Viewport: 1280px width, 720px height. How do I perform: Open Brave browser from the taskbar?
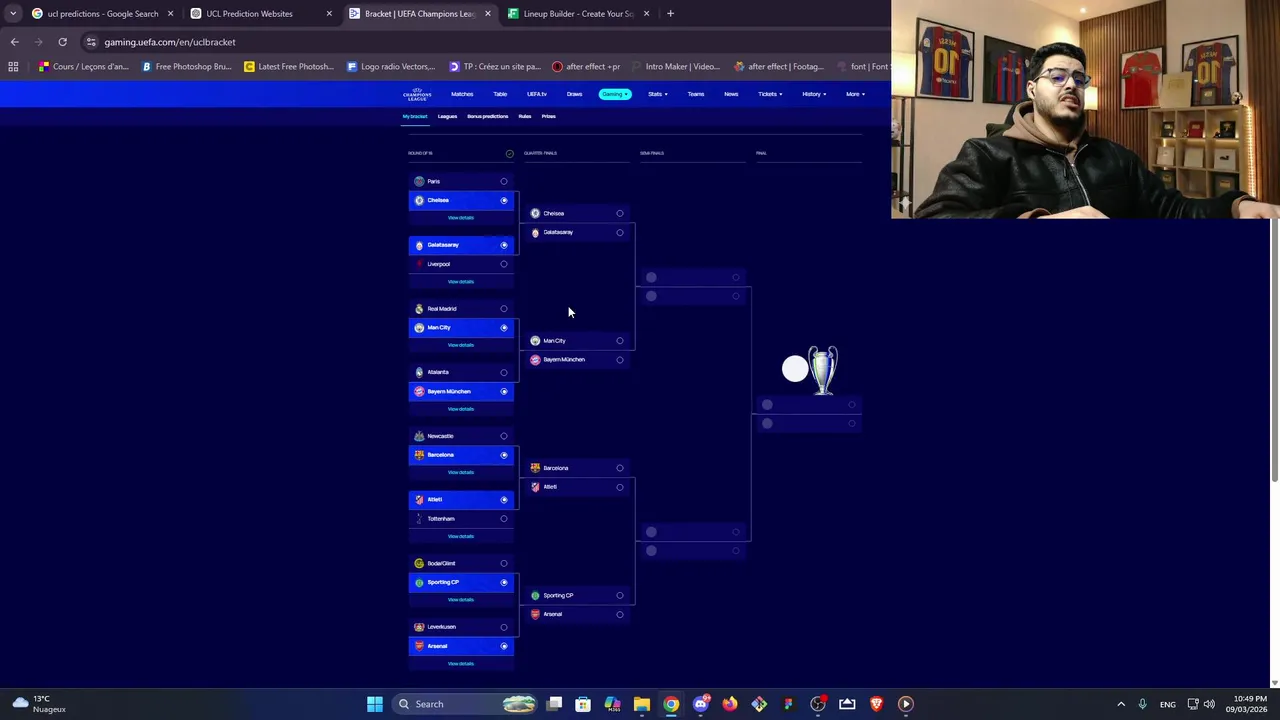tap(876, 704)
